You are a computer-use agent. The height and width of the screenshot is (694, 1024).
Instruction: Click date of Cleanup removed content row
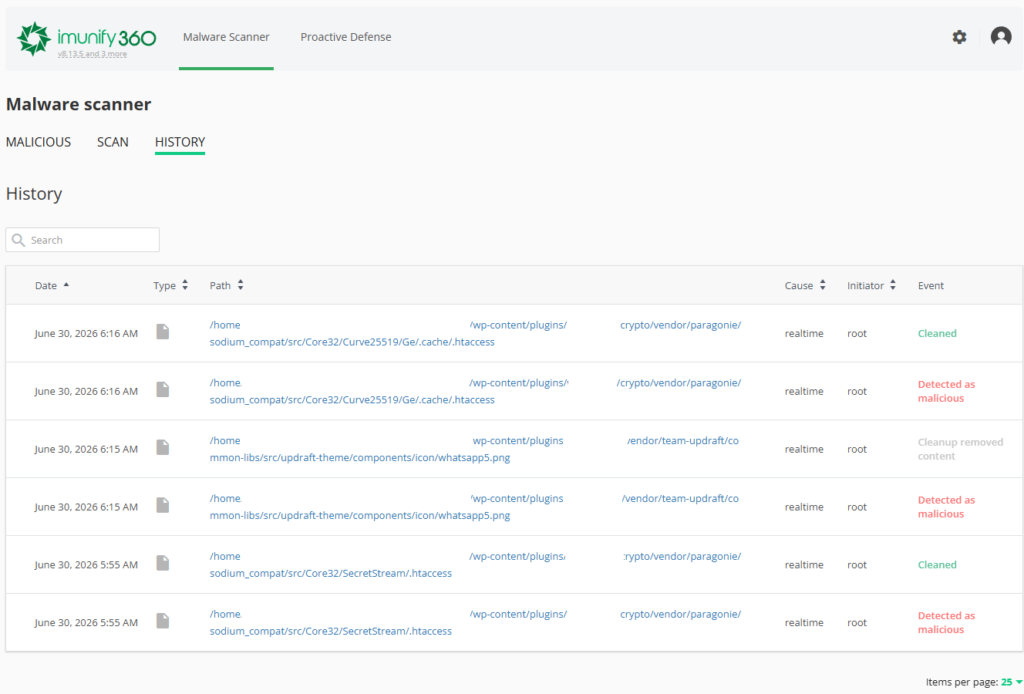[x=86, y=449]
